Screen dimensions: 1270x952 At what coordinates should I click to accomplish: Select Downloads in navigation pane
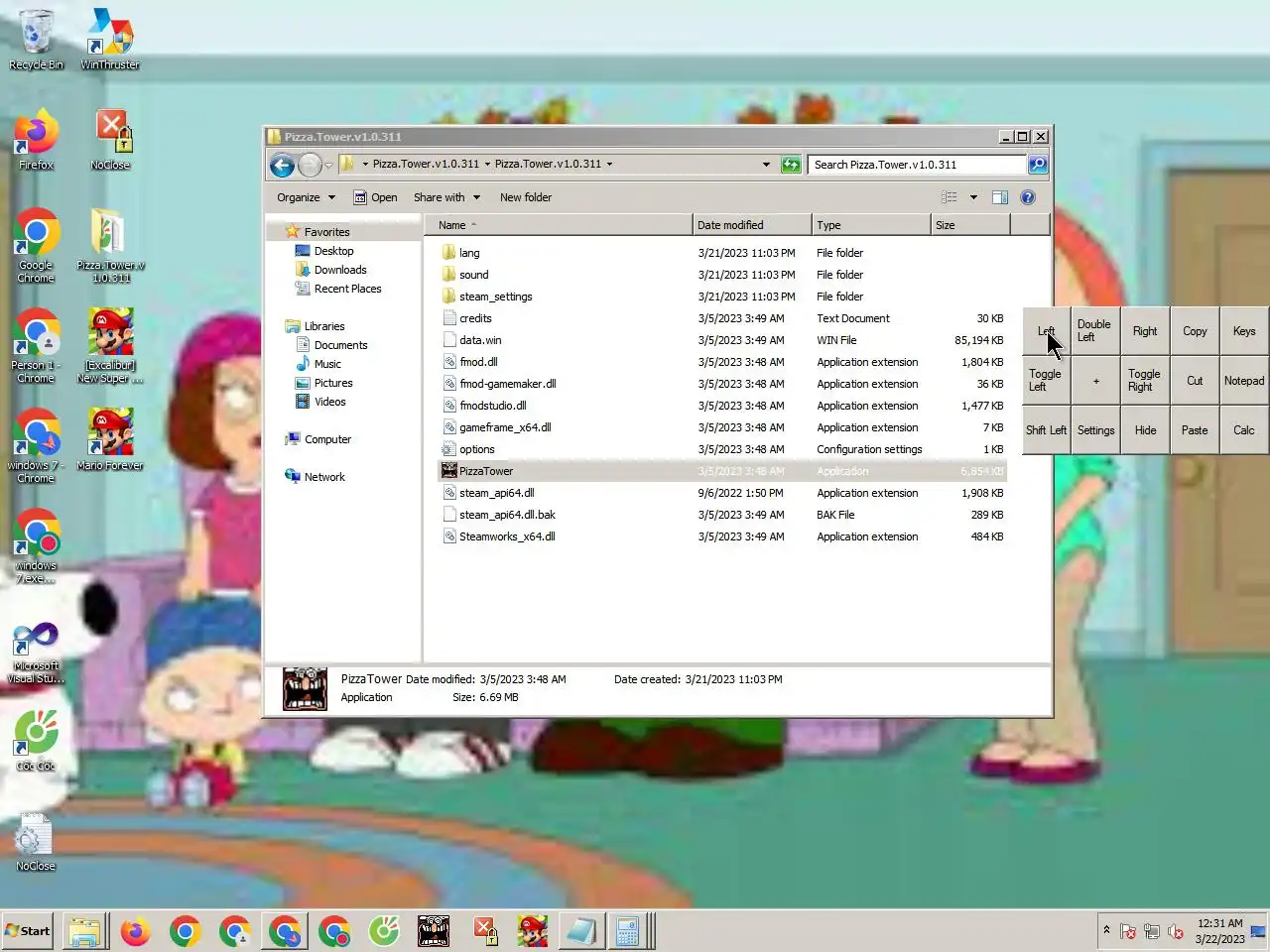[x=340, y=270]
